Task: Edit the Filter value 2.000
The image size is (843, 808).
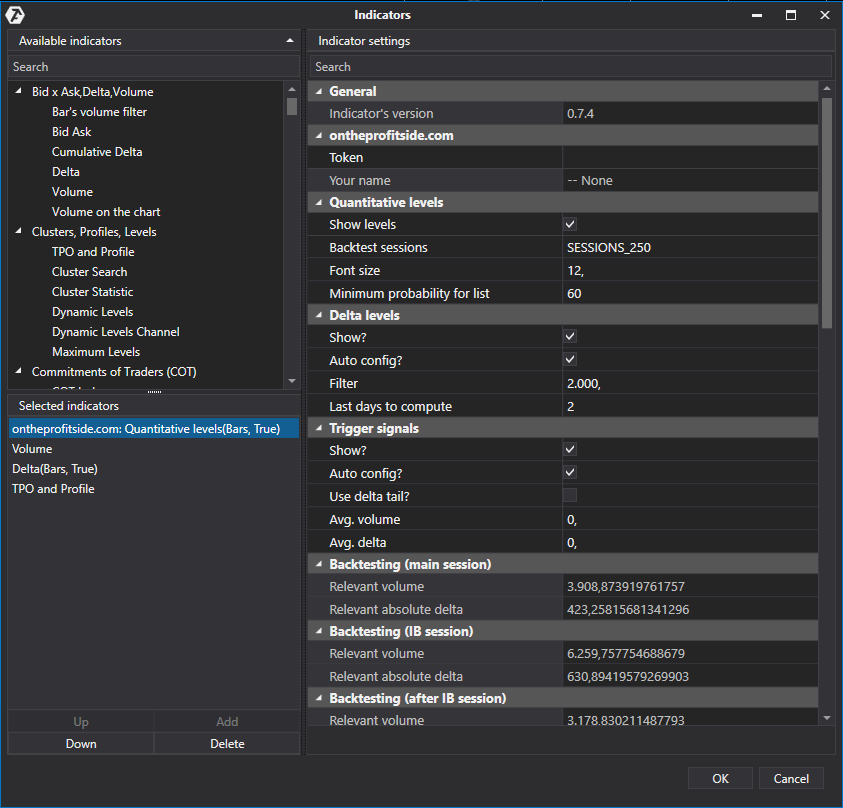Action: point(690,383)
